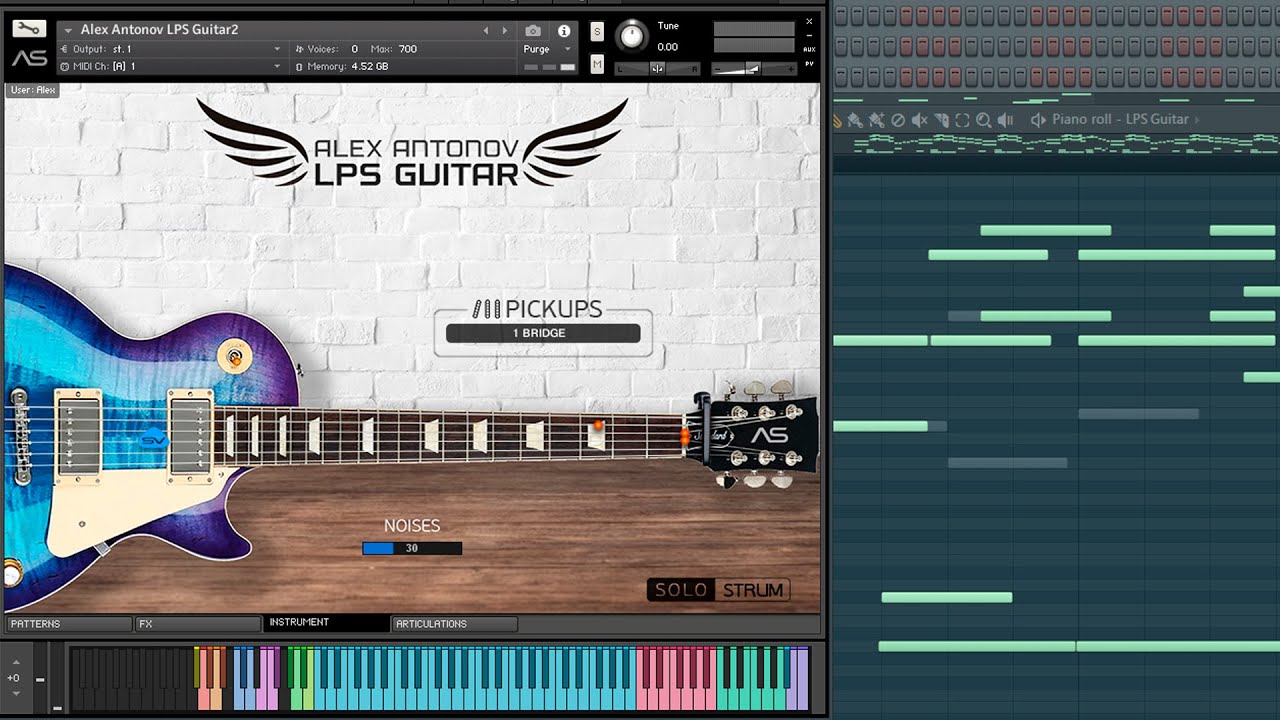Screen dimensions: 1280x720
Task: Select the alternate paint brush tool with plus
Action: pyautogui.click(x=877, y=120)
